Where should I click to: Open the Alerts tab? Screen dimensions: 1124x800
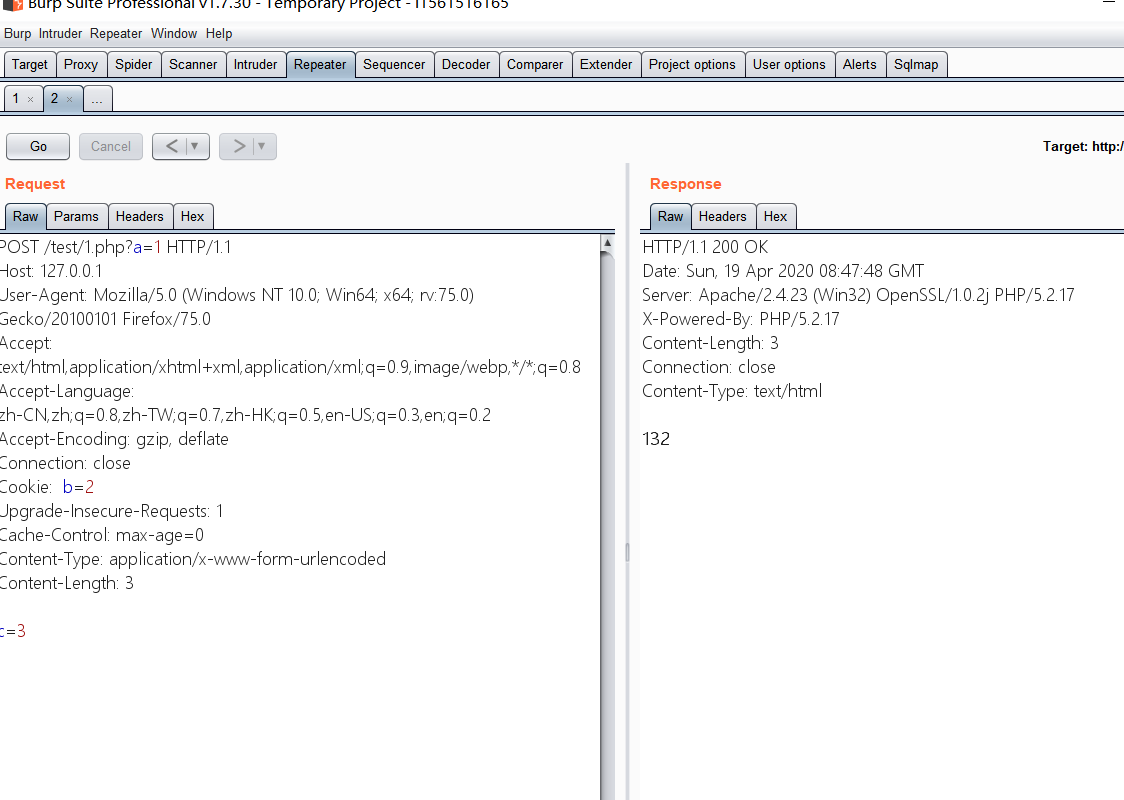859,65
